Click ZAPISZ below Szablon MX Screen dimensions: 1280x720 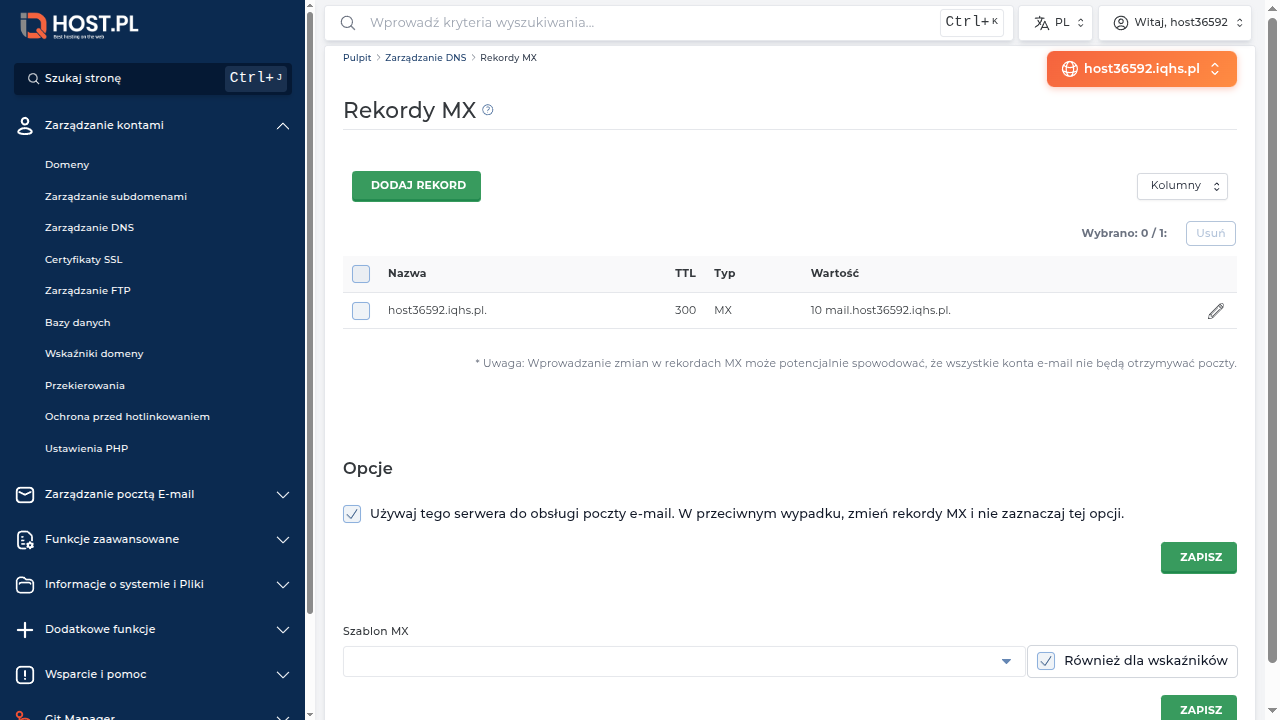pyautogui.click(x=1199, y=708)
